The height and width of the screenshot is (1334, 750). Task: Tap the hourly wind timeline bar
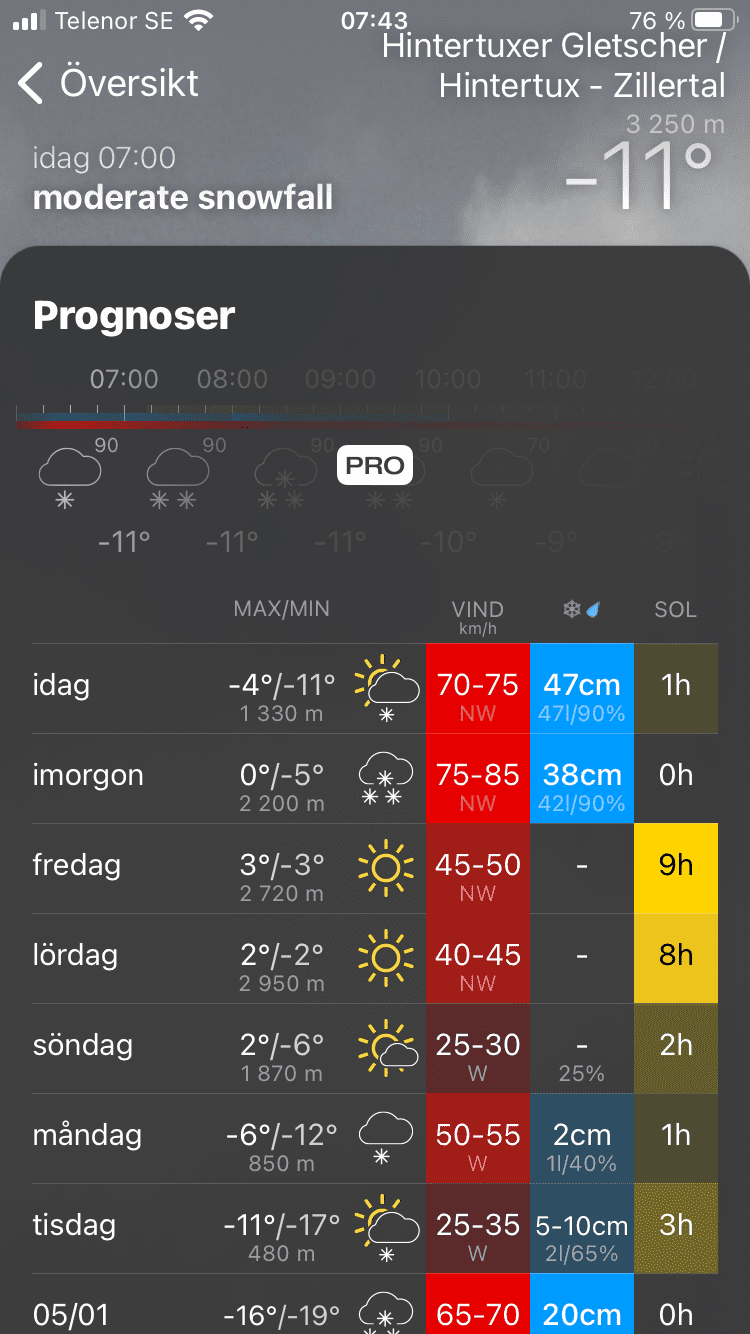click(x=330, y=417)
